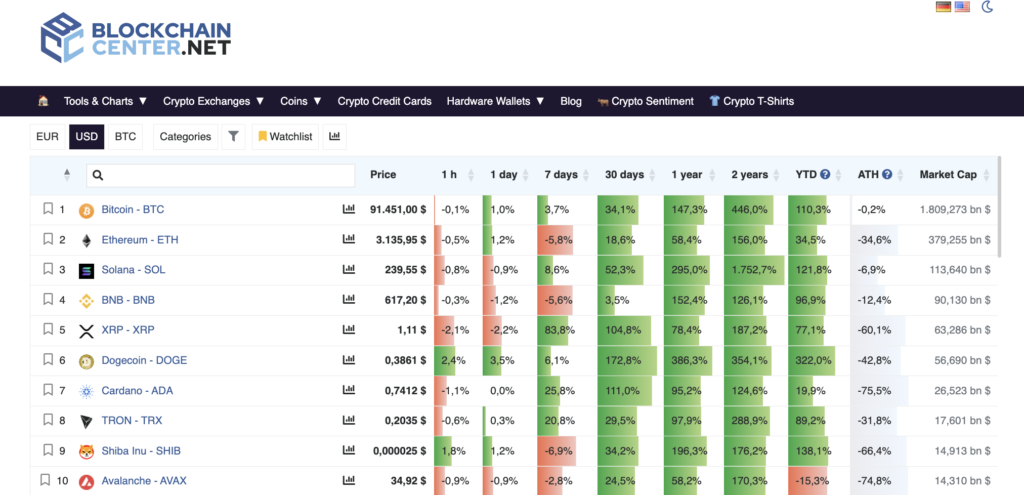Switch currency to BTC
Image resolution: width=1024 pixels, height=495 pixels.
point(125,136)
